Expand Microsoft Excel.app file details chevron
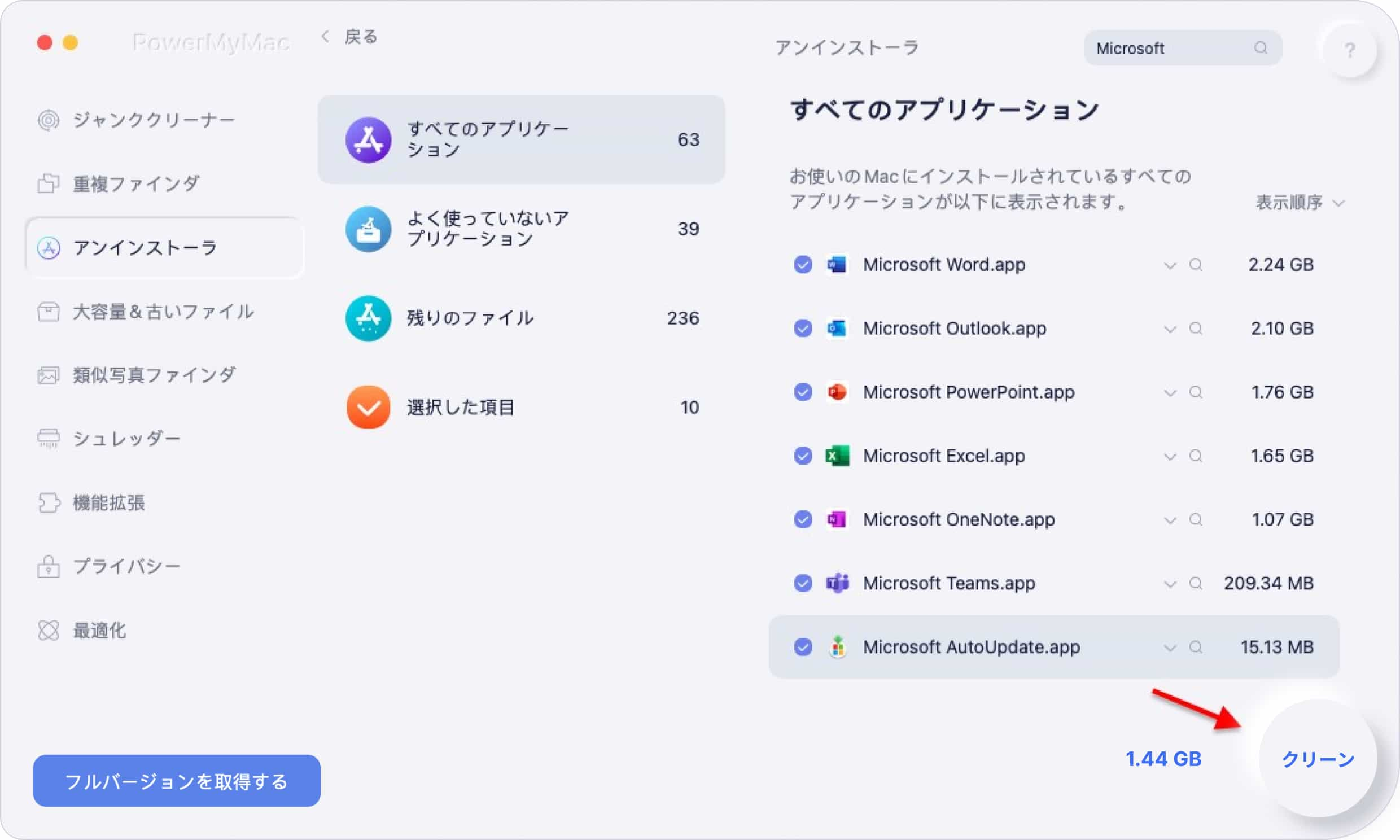Screen dimensions: 1400x840 pyautogui.click(x=1170, y=457)
